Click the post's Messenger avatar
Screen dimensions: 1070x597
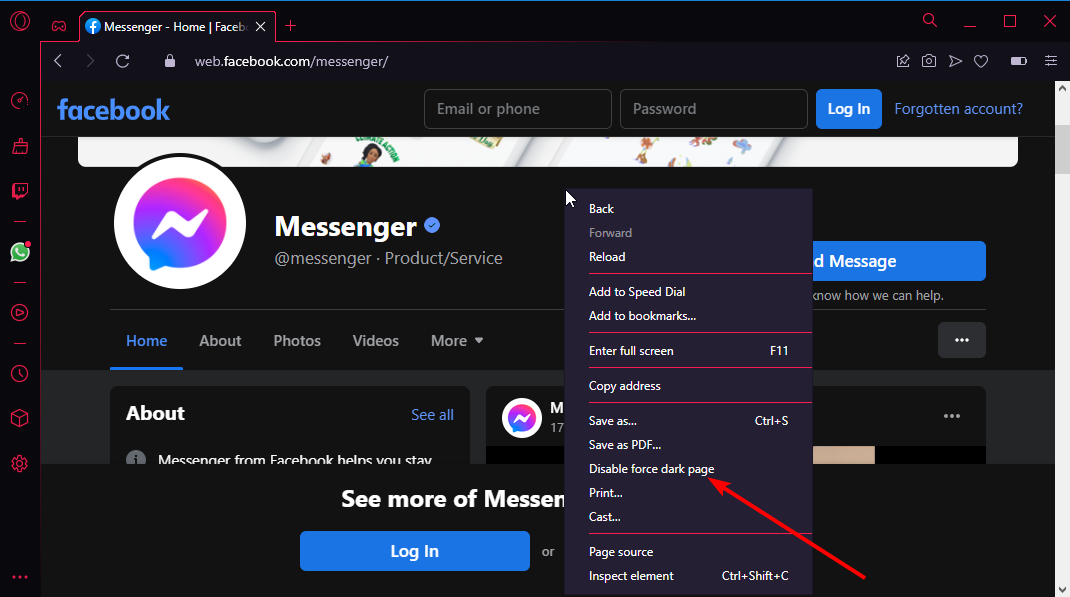(522, 418)
